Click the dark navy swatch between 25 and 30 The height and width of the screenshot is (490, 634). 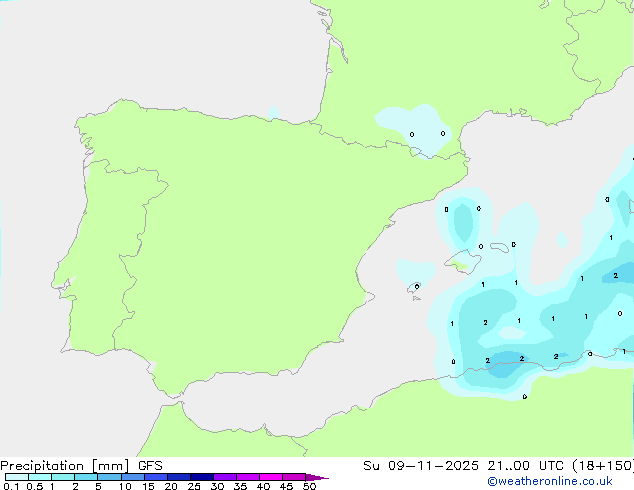[x=202, y=477]
